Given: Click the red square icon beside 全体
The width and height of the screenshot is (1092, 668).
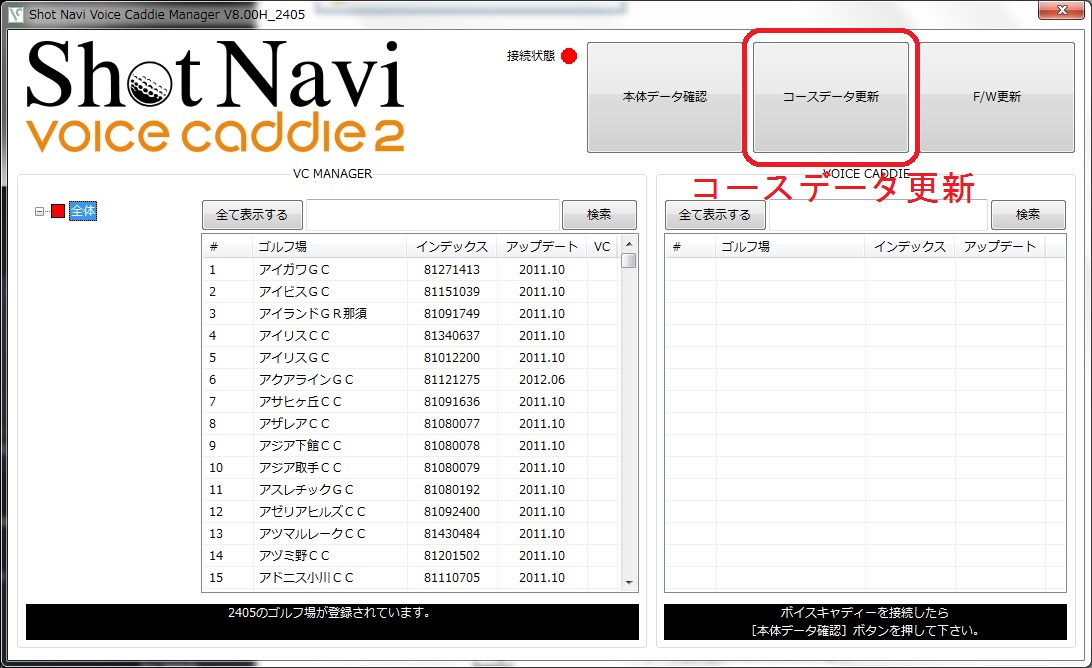Looking at the screenshot, I should click(58, 211).
